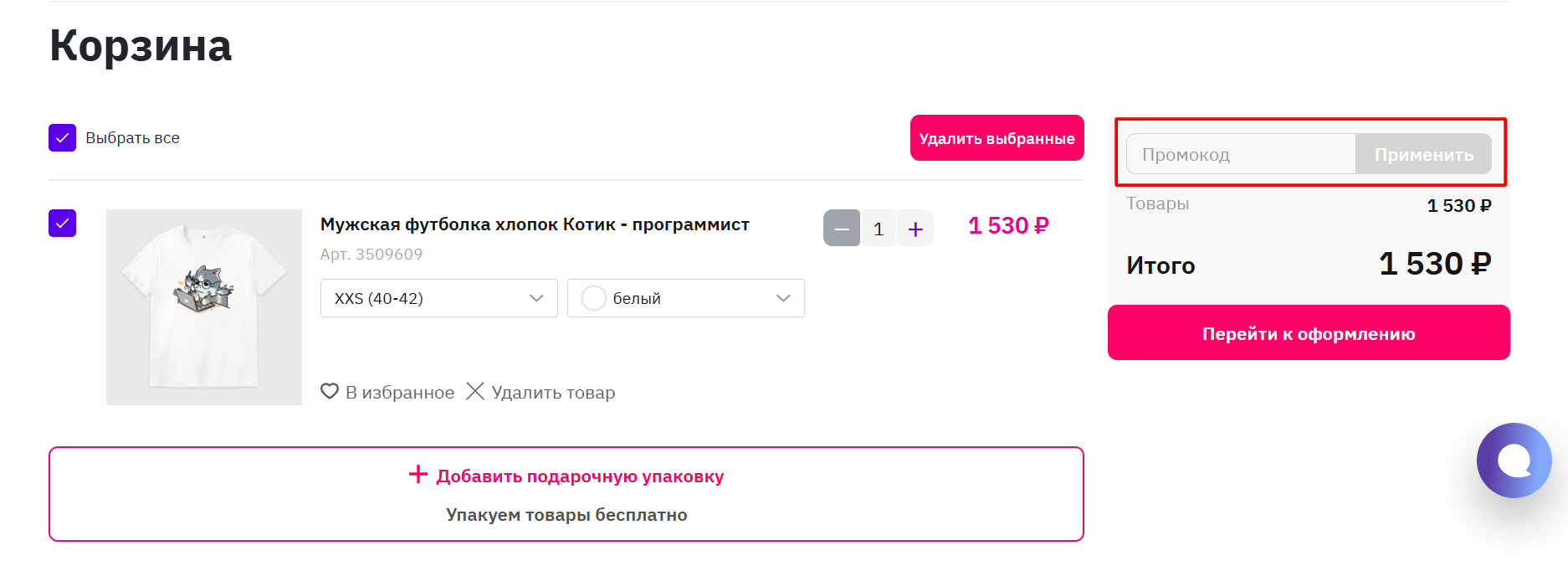Open Мужская футболка хлопок Котик product link
The image size is (1568, 561).
pos(535,224)
